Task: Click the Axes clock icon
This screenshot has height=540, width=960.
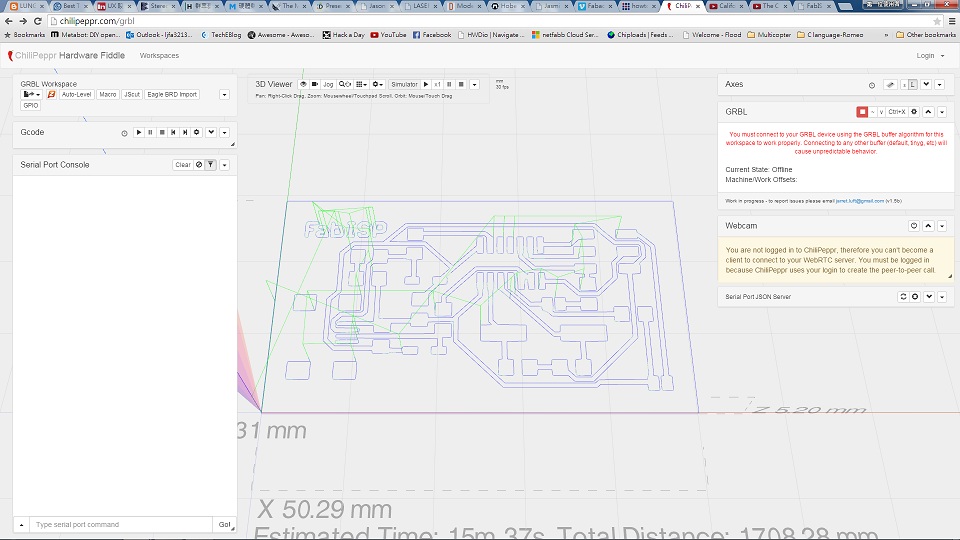Action: [872, 85]
